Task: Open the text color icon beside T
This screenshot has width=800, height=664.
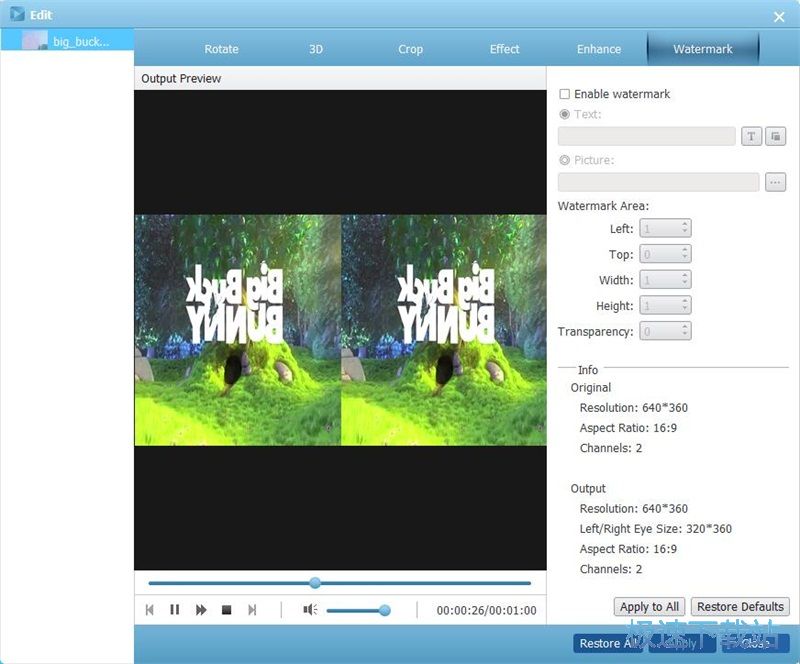Action: [x=776, y=136]
